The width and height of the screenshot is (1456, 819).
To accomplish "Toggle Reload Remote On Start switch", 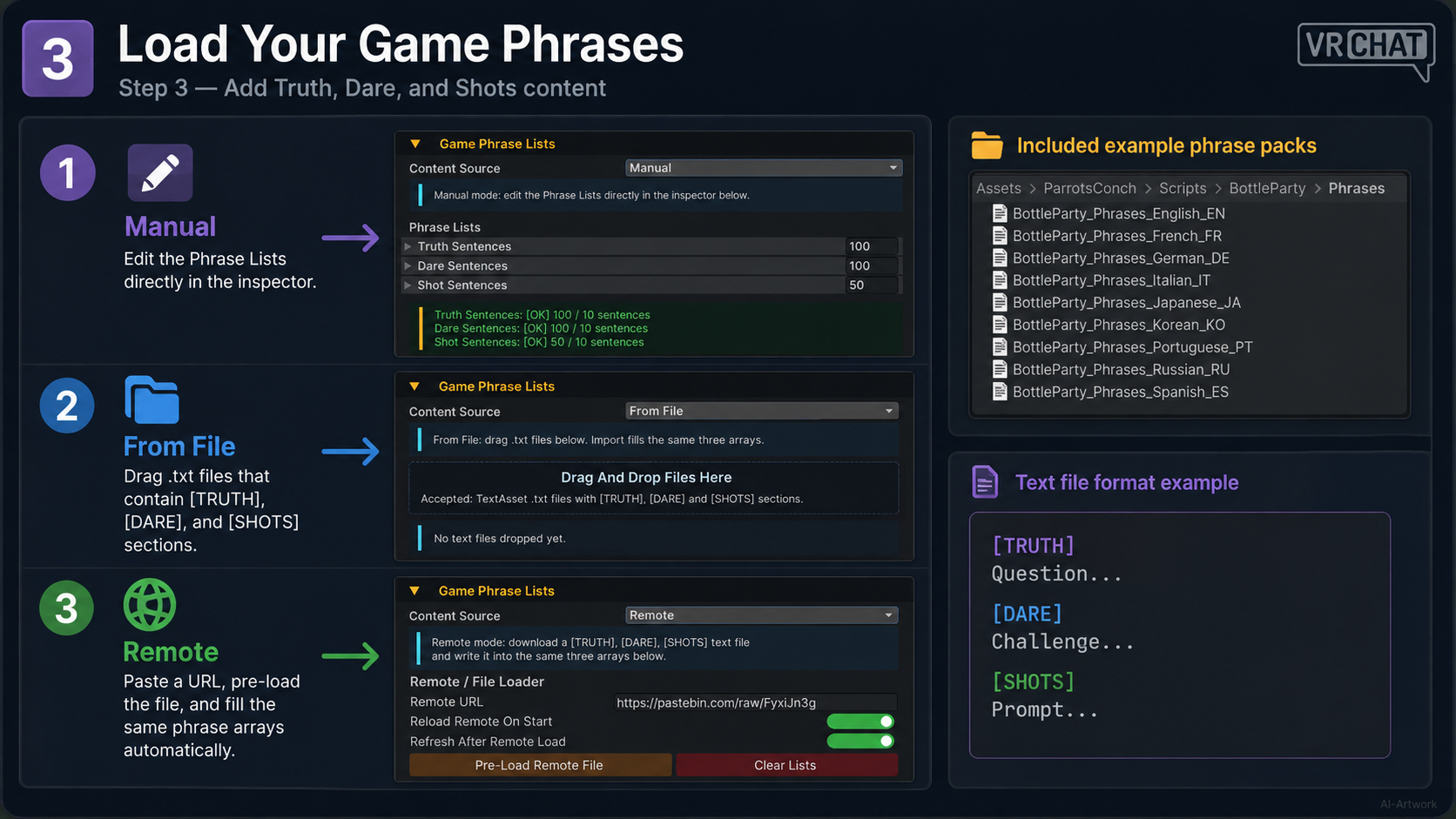I will (860, 721).
